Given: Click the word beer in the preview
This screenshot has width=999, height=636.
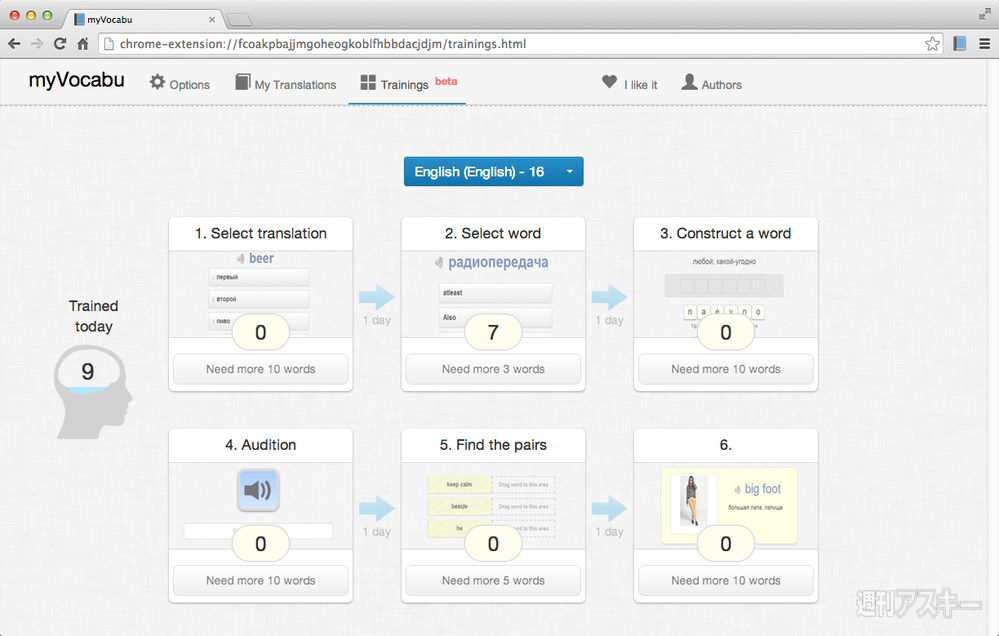Looking at the screenshot, I should point(261,258).
